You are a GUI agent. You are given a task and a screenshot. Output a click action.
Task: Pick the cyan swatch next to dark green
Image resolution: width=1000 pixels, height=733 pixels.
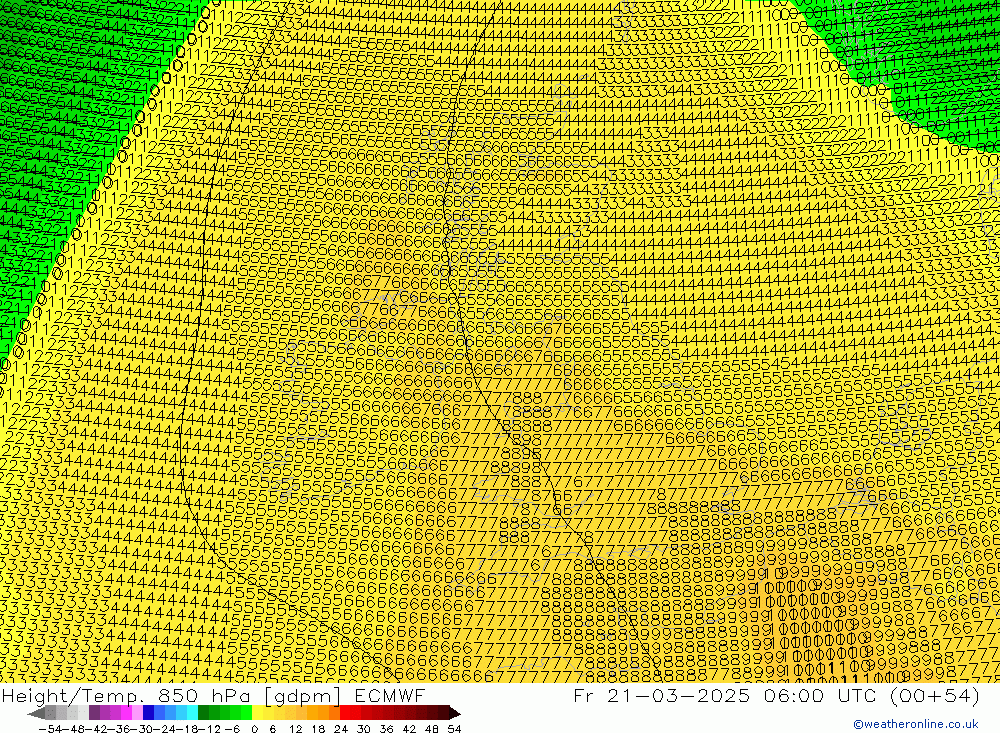pos(192,713)
